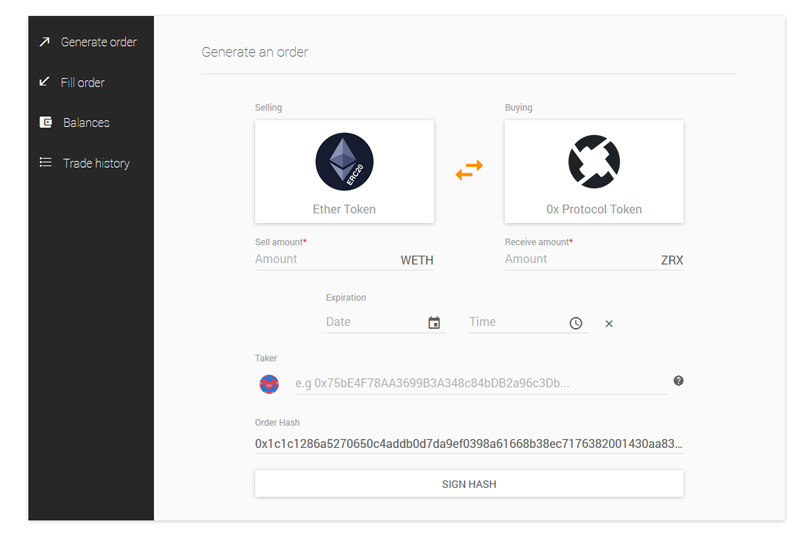Click the Taker help question mark icon
This screenshot has height=539, width=808.
click(x=679, y=381)
